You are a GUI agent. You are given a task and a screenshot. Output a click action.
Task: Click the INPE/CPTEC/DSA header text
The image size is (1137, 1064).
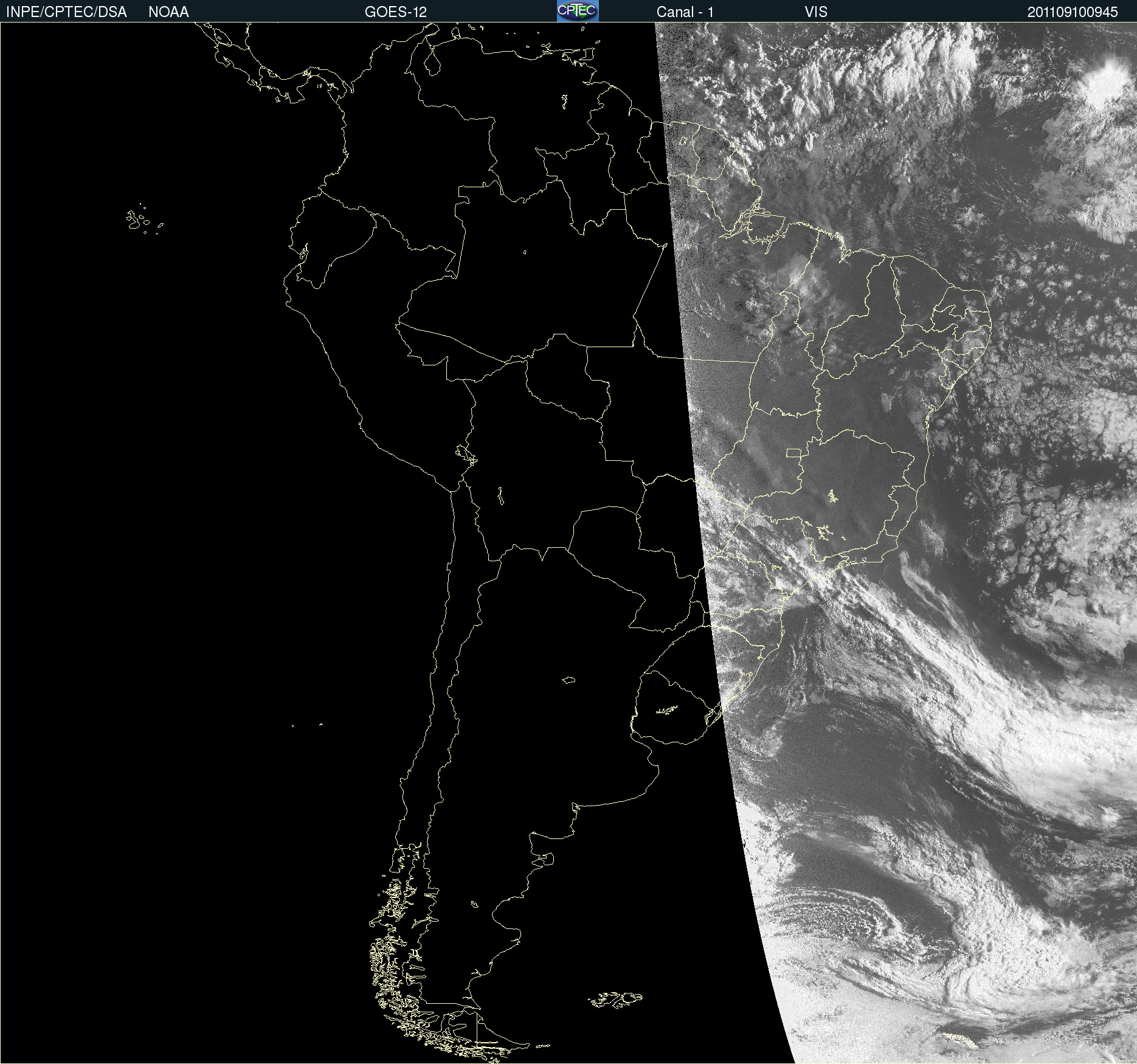[66, 12]
